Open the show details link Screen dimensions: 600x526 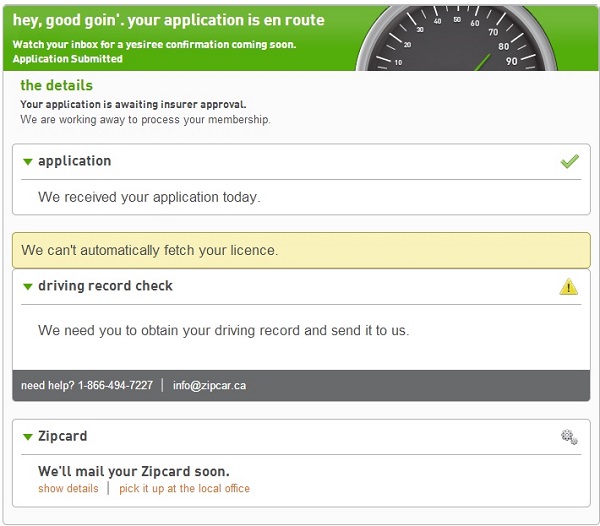[x=68, y=489]
